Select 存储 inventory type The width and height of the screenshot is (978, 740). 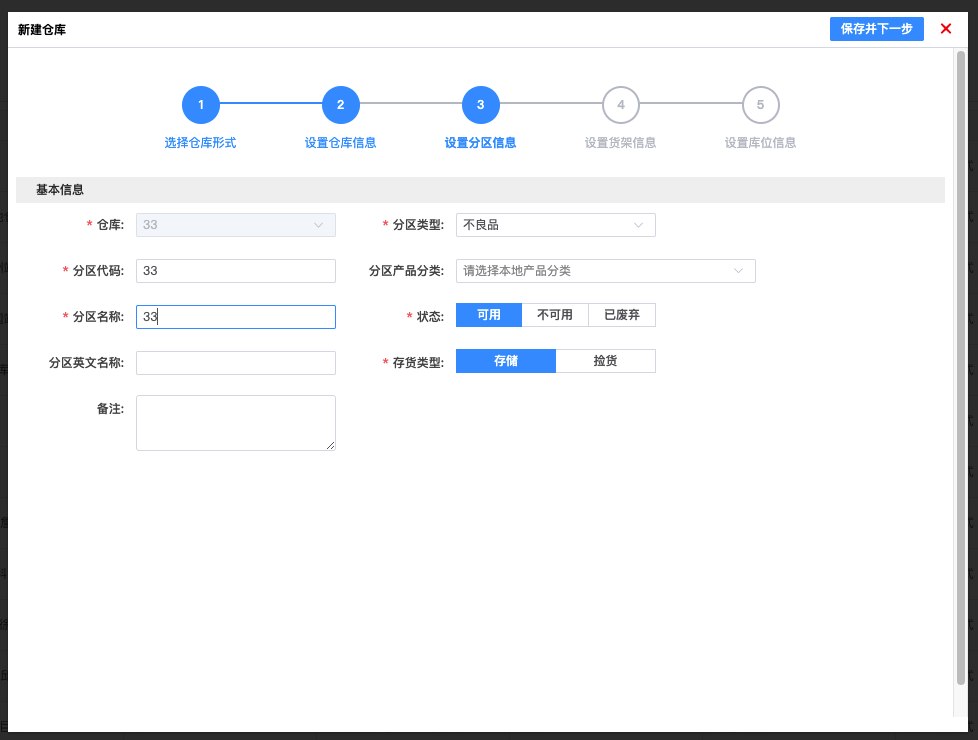click(x=506, y=361)
